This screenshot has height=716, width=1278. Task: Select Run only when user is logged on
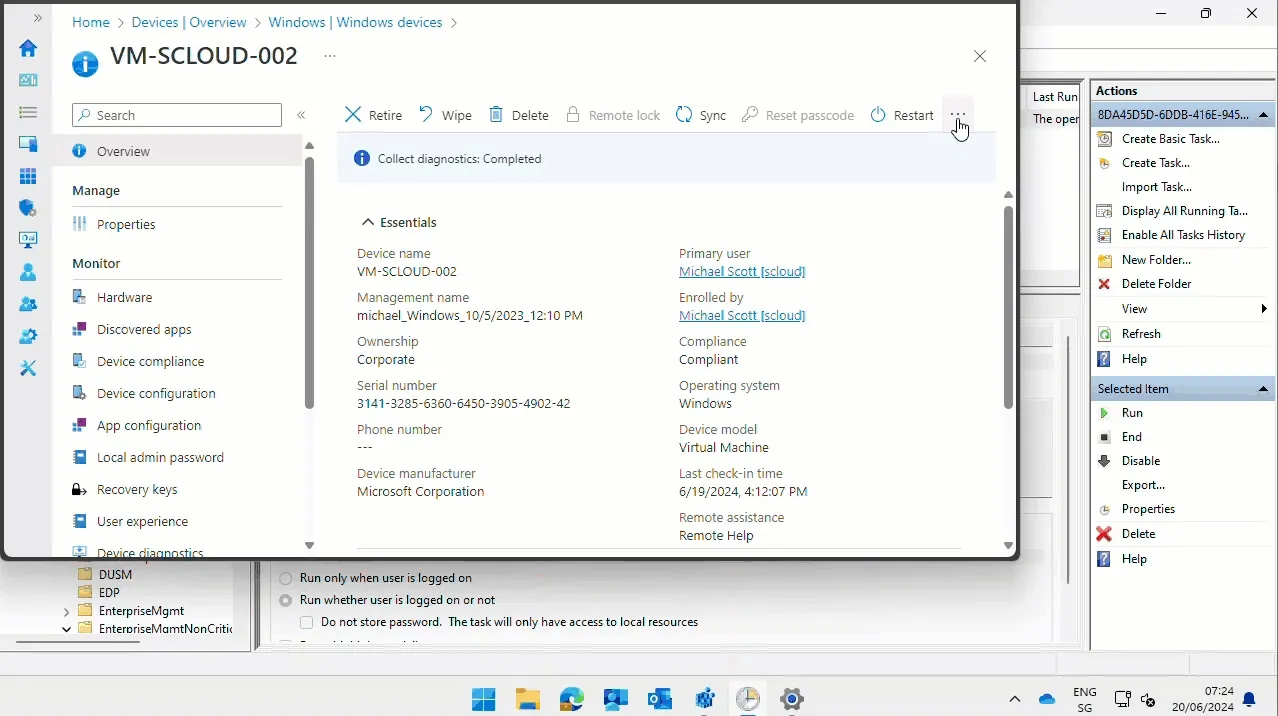pyautogui.click(x=286, y=578)
